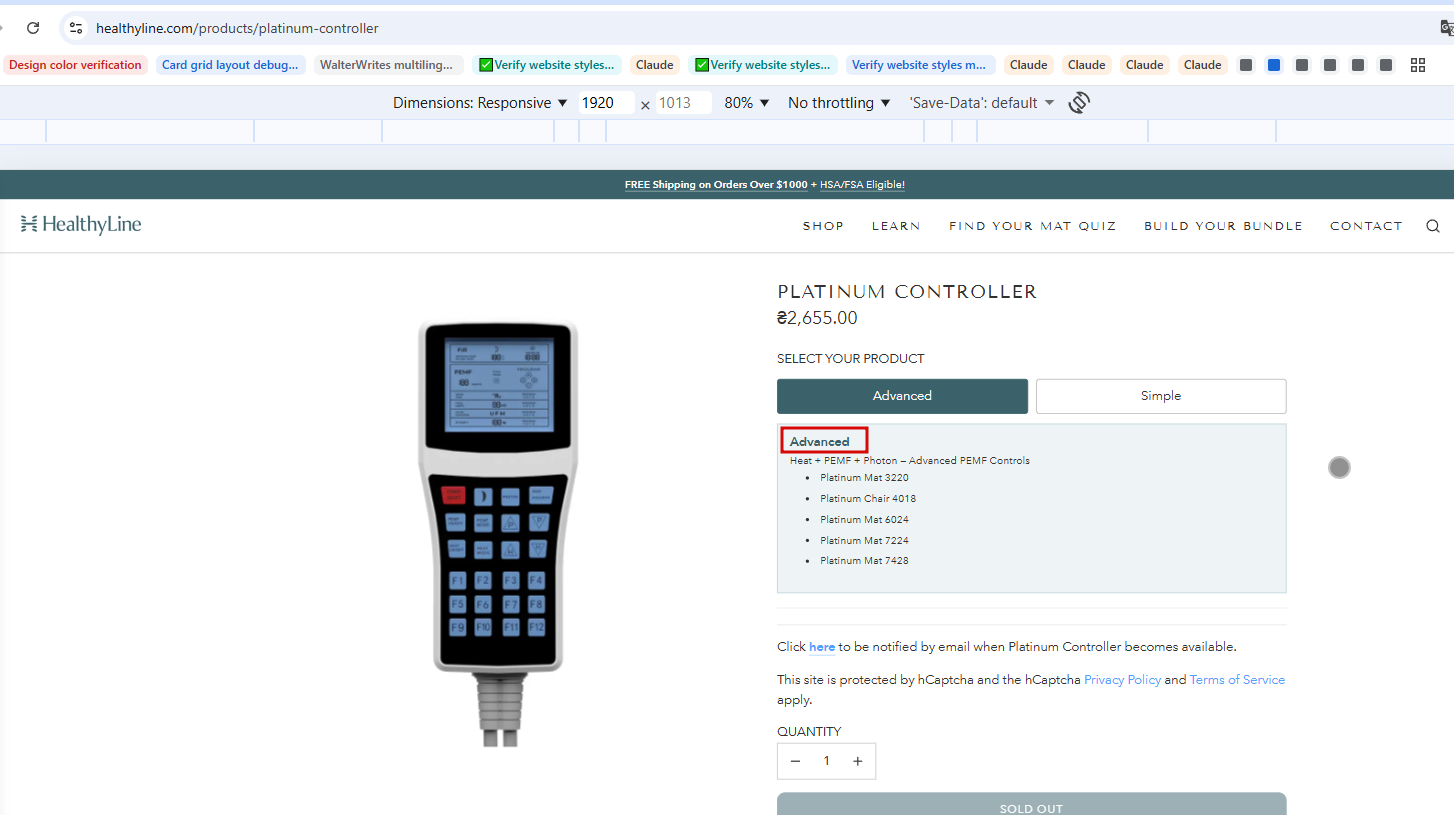Open the No throttling dropdown
1454x815 pixels.
point(839,103)
